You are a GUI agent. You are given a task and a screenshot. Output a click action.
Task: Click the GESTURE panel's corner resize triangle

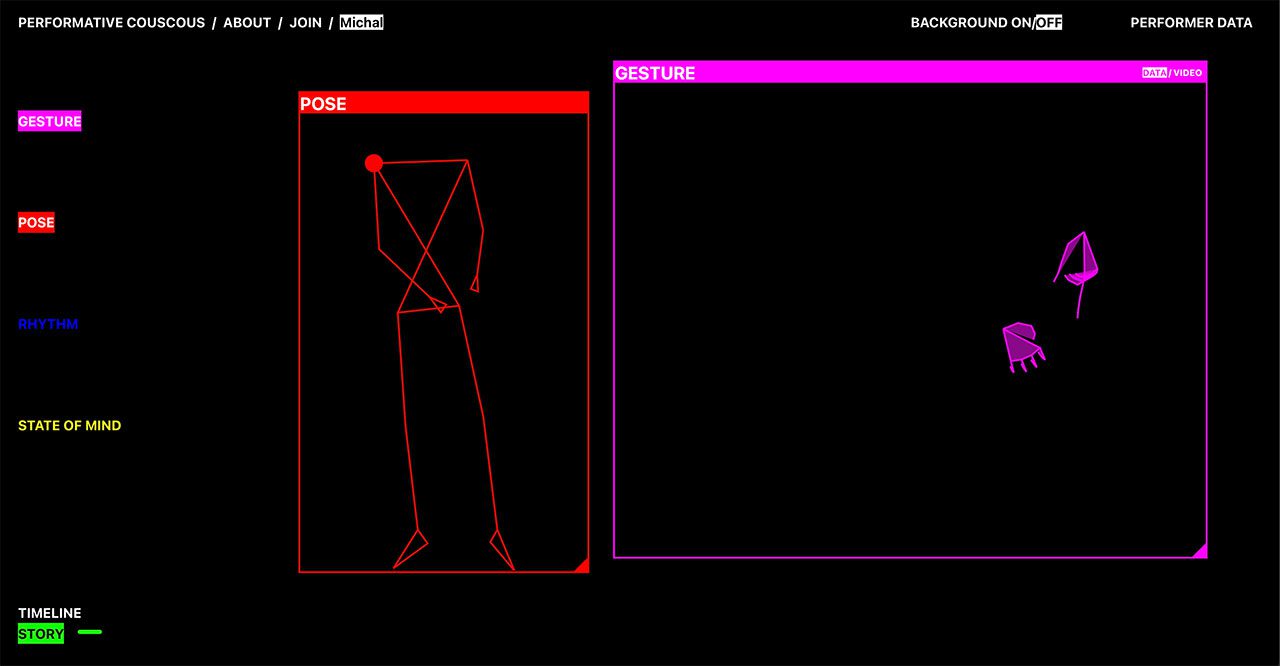click(x=1200, y=551)
